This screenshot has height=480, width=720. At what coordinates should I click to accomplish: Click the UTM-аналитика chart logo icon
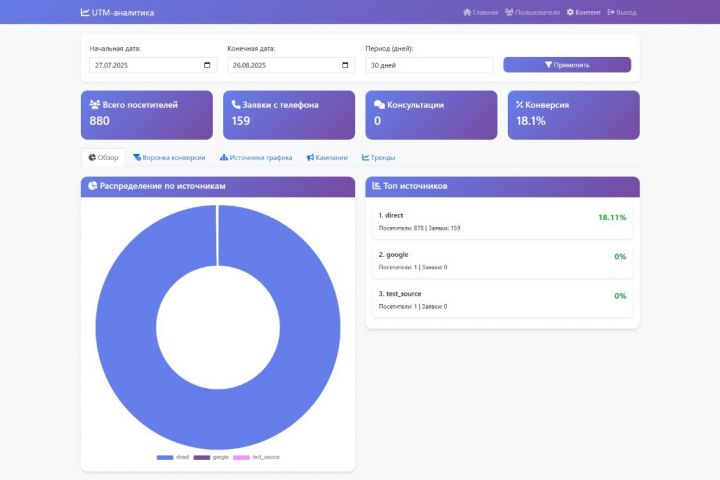pos(85,12)
